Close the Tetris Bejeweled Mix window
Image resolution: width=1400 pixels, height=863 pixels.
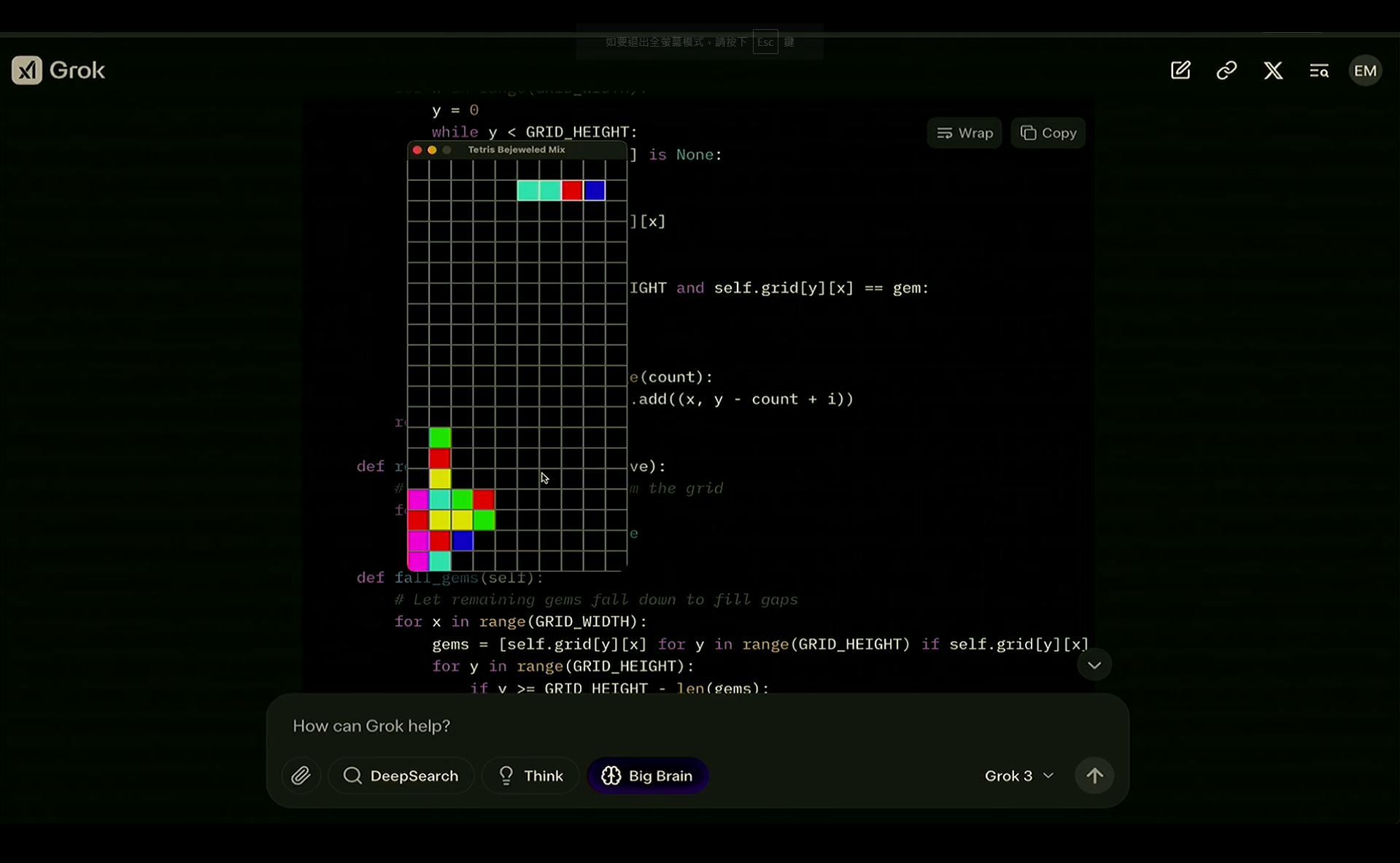point(417,150)
